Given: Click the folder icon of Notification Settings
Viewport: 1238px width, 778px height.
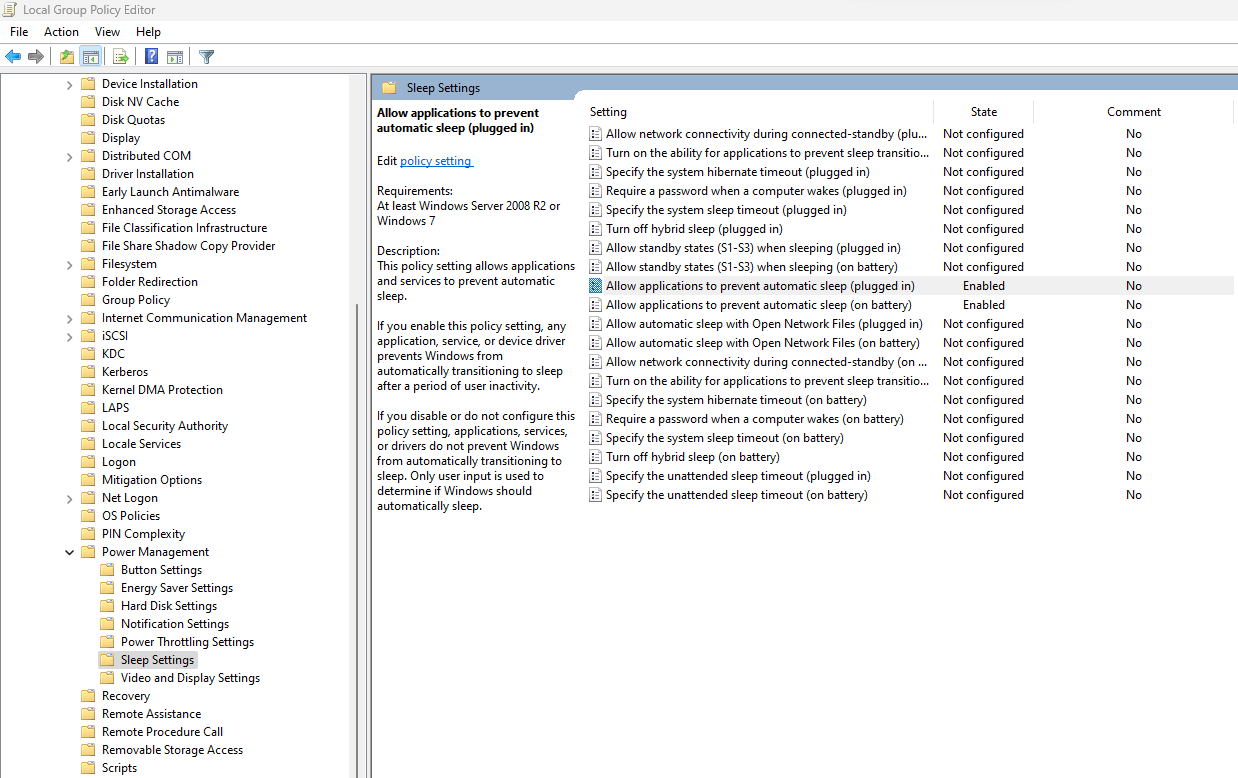Looking at the screenshot, I should [x=107, y=624].
